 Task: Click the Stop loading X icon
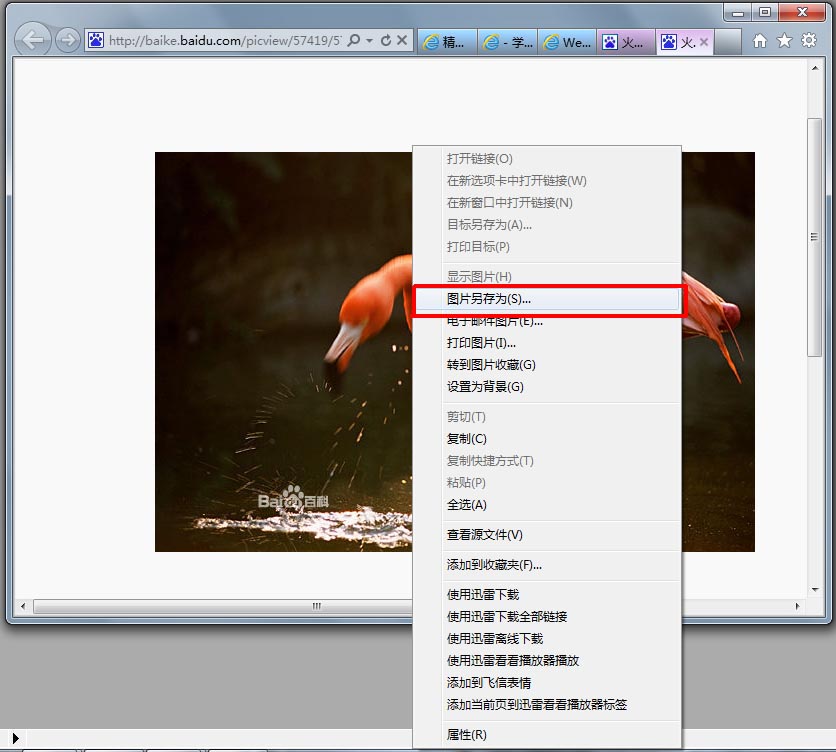coord(402,41)
